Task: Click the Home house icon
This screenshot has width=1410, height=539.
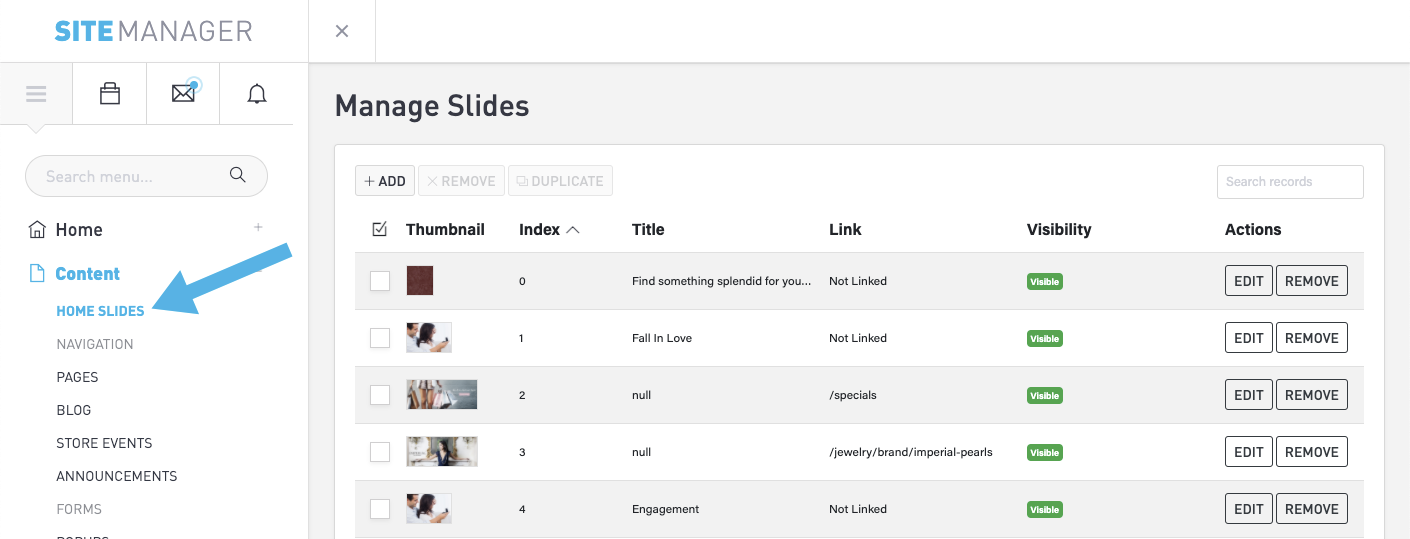Action: 37,230
